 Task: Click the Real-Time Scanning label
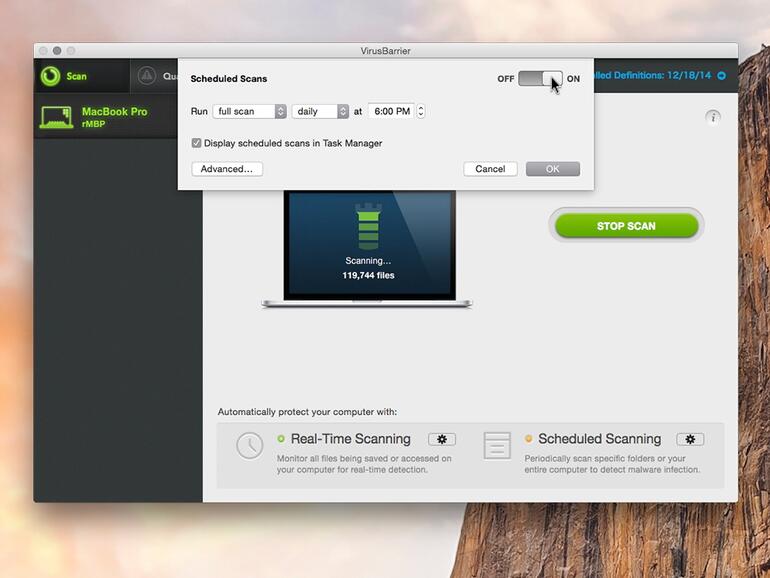(x=351, y=439)
